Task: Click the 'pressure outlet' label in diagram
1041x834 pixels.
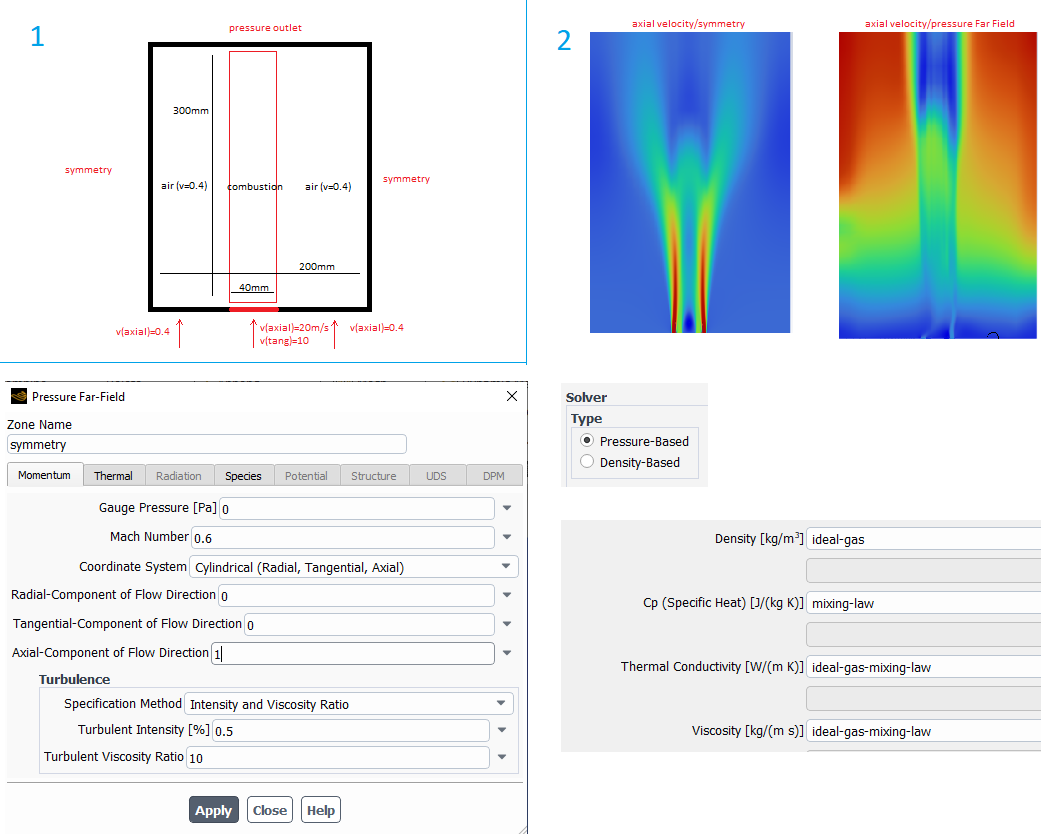Action: [265, 28]
